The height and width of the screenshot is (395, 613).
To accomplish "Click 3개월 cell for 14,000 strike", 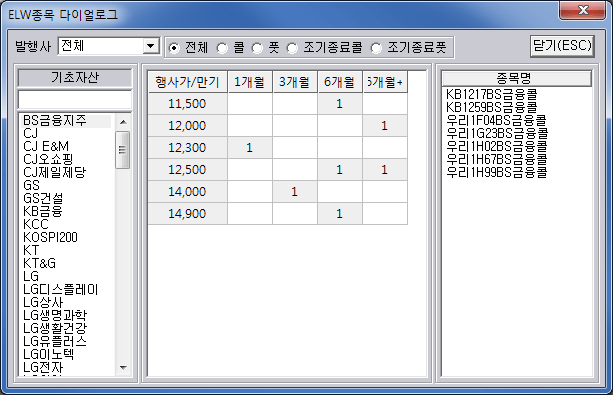I will coord(295,192).
